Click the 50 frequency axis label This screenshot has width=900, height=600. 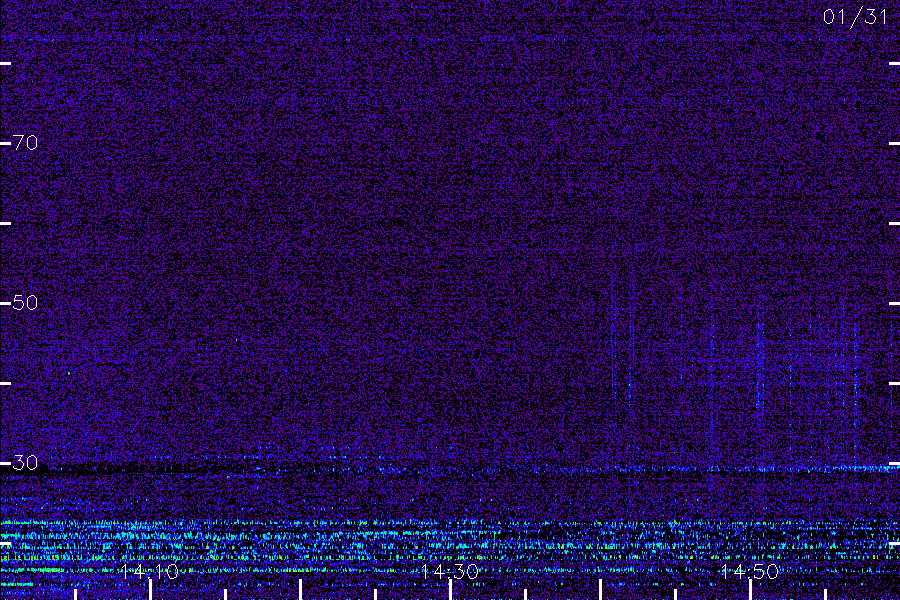click(x=25, y=303)
